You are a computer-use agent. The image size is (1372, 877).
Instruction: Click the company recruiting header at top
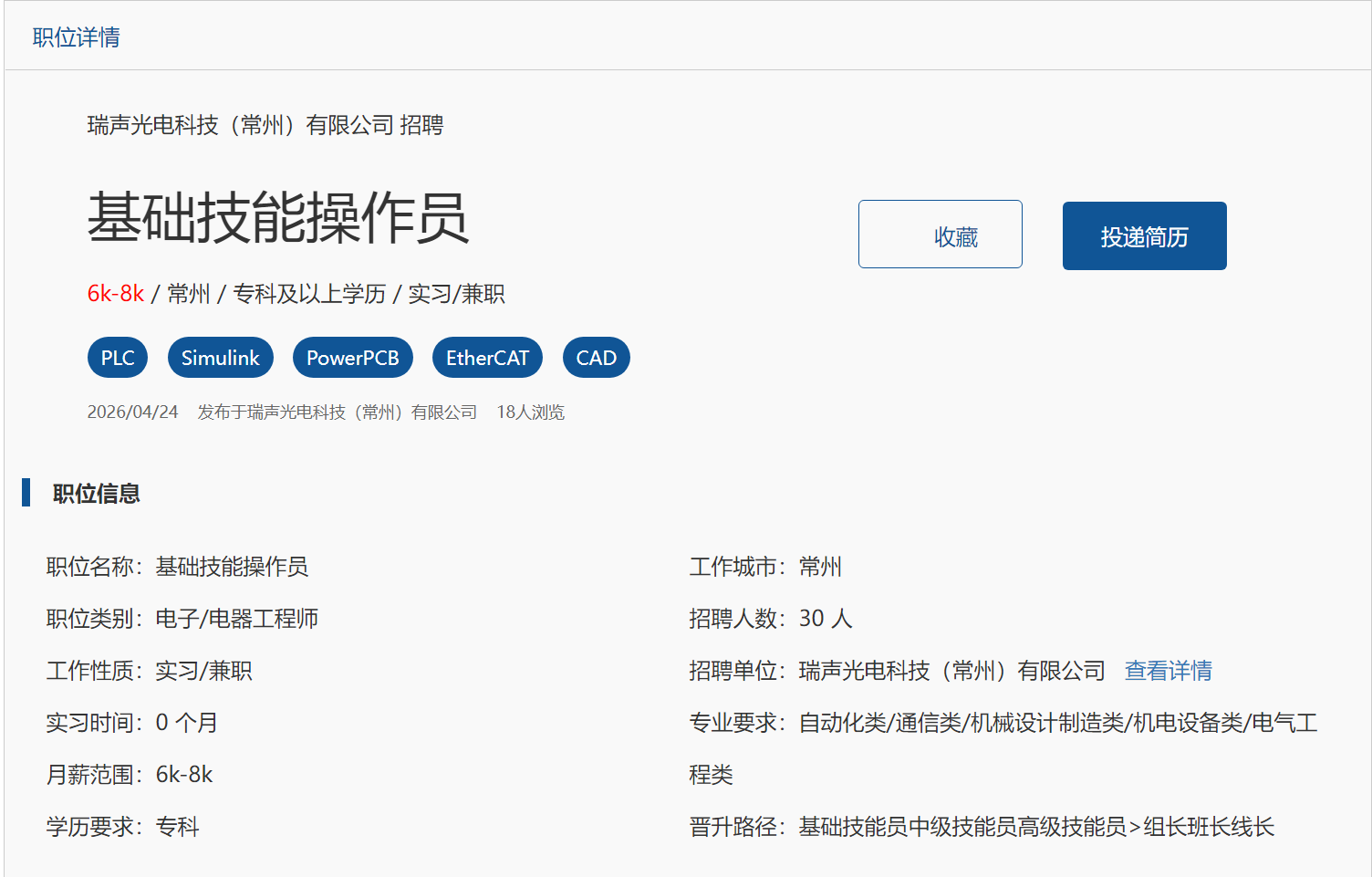click(265, 125)
